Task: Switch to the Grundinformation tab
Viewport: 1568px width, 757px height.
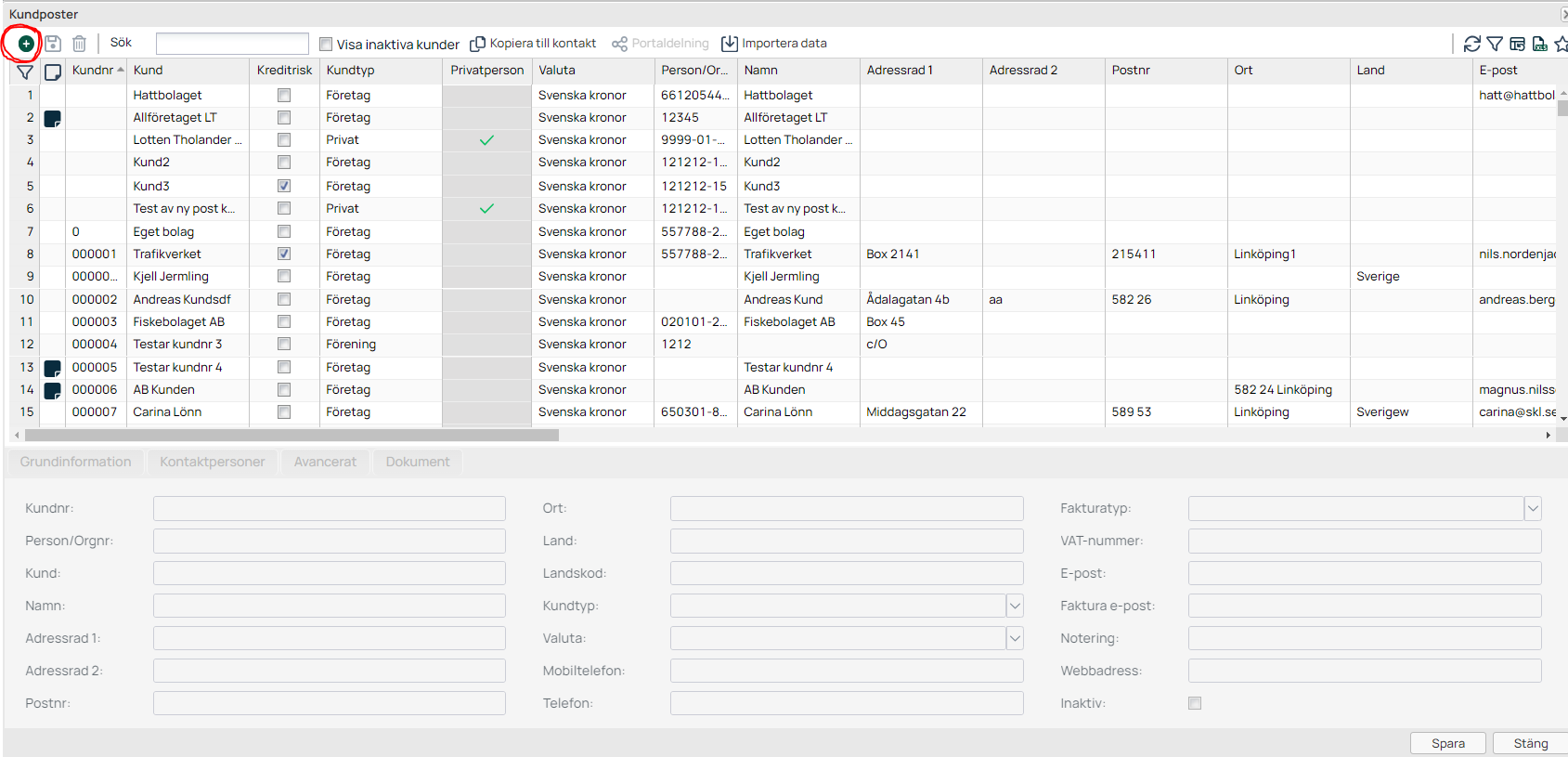Action: click(76, 462)
